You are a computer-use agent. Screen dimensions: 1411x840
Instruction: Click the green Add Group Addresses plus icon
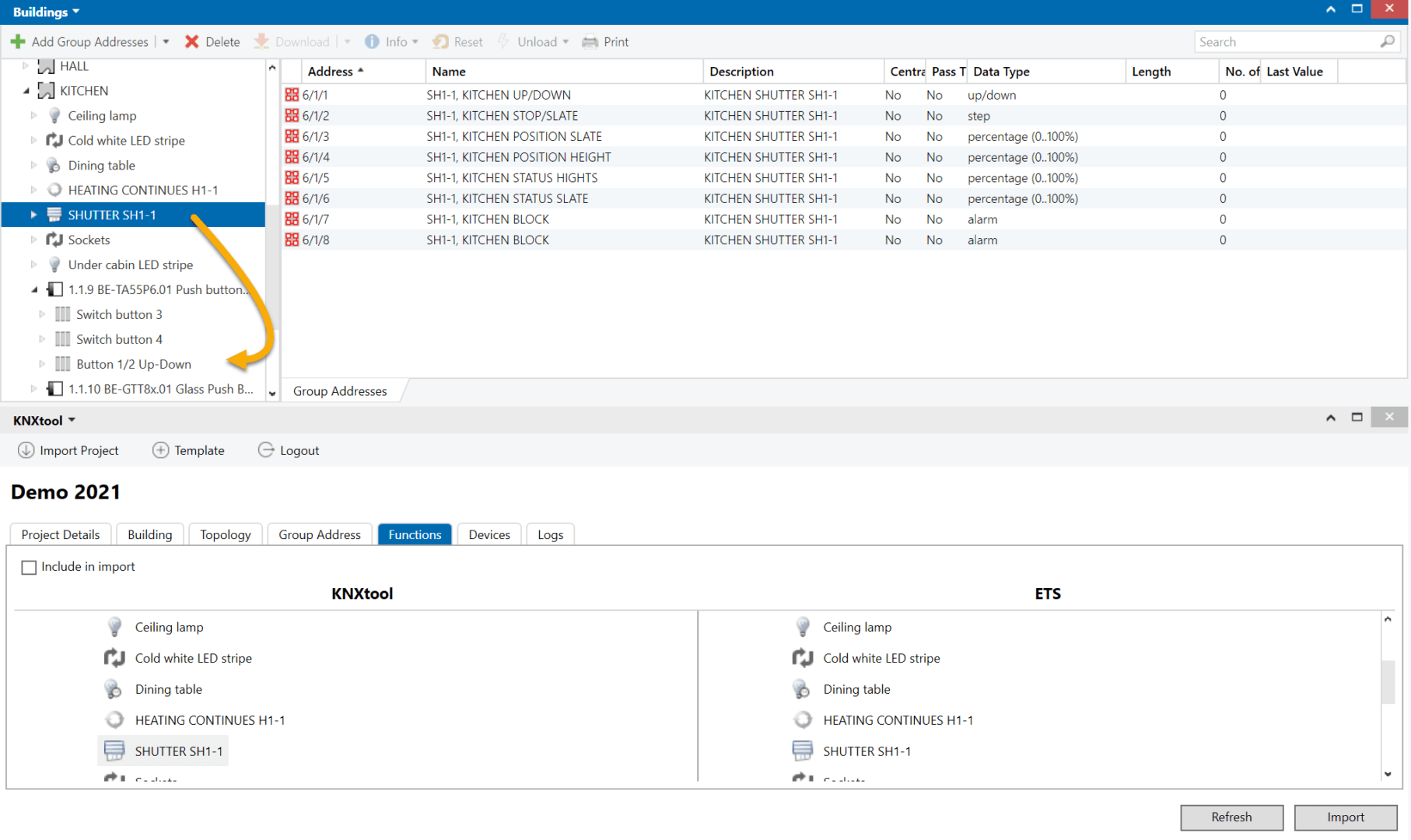pyautogui.click(x=18, y=42)
